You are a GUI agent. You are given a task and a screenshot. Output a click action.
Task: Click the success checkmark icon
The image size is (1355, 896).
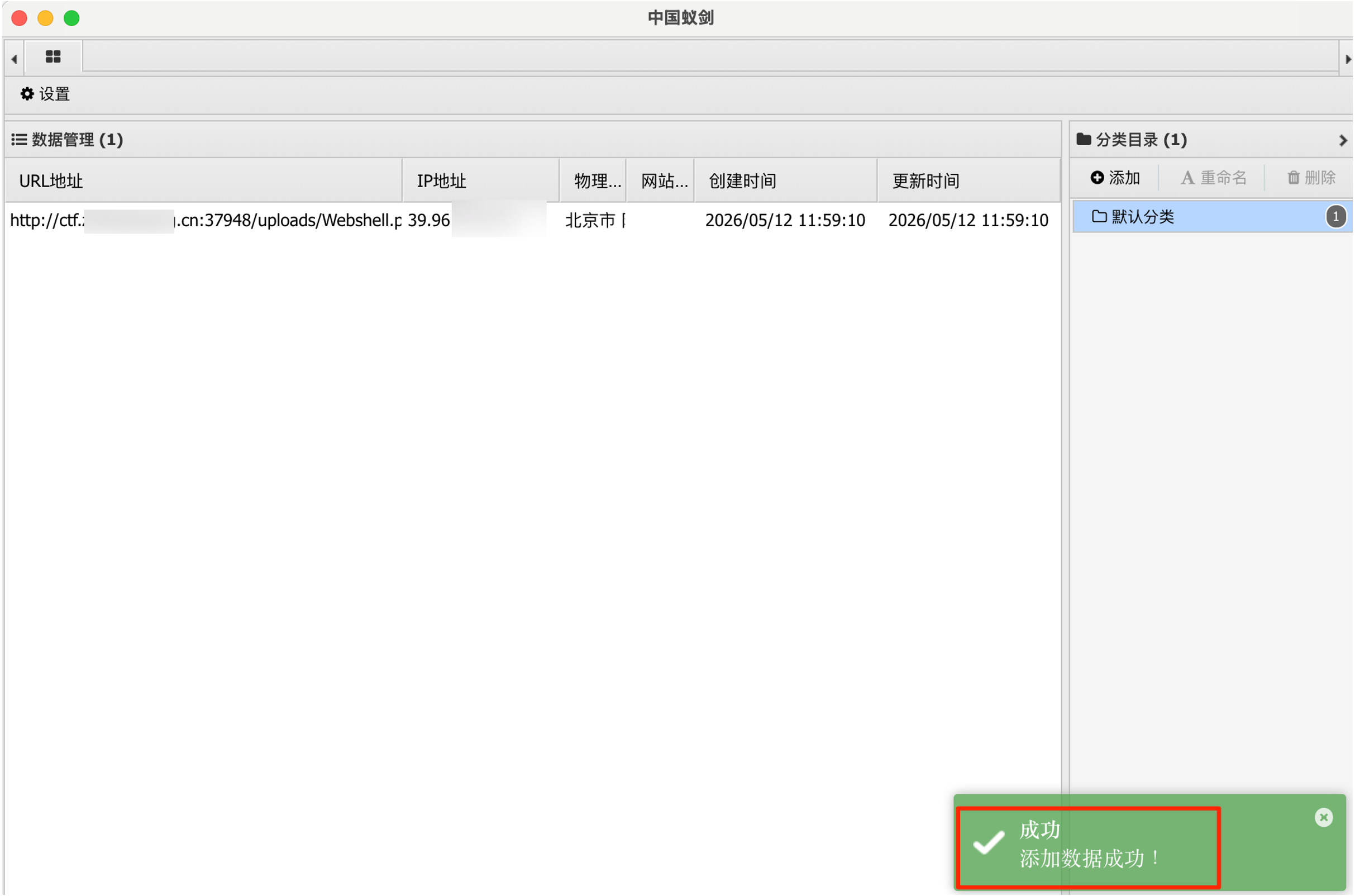click(989, 842)
